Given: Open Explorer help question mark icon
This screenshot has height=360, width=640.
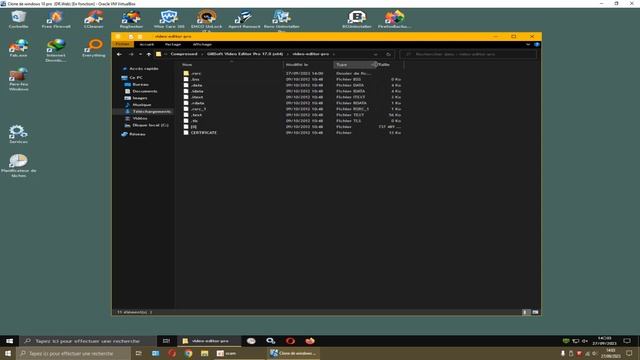Looking at the screenshot, I should point(537,44).
